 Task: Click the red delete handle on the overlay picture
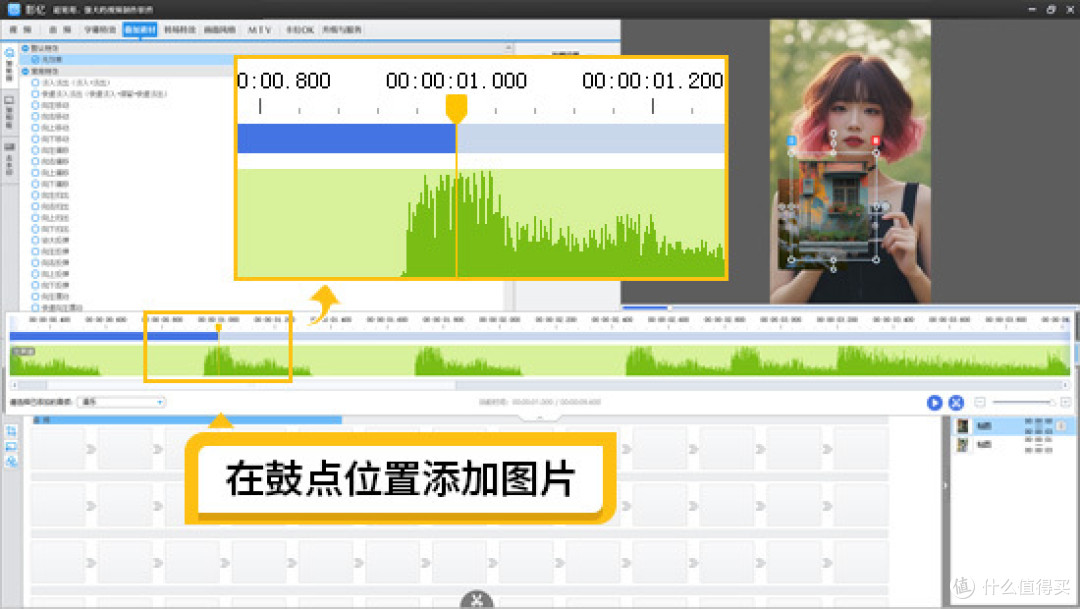(875, 141)
